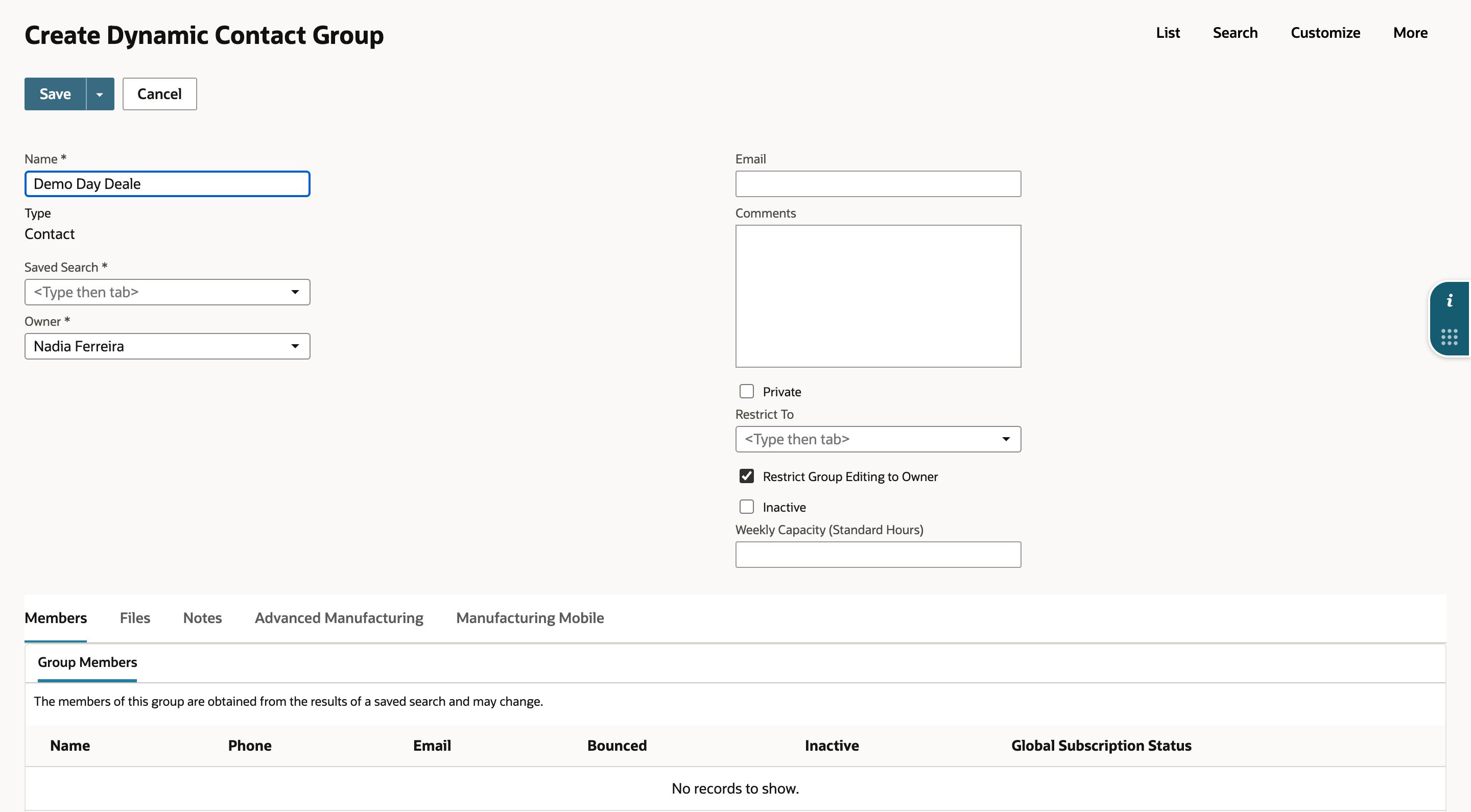
Task: Focus the Weekly Capacity input field
Action: tap(877, 555)
